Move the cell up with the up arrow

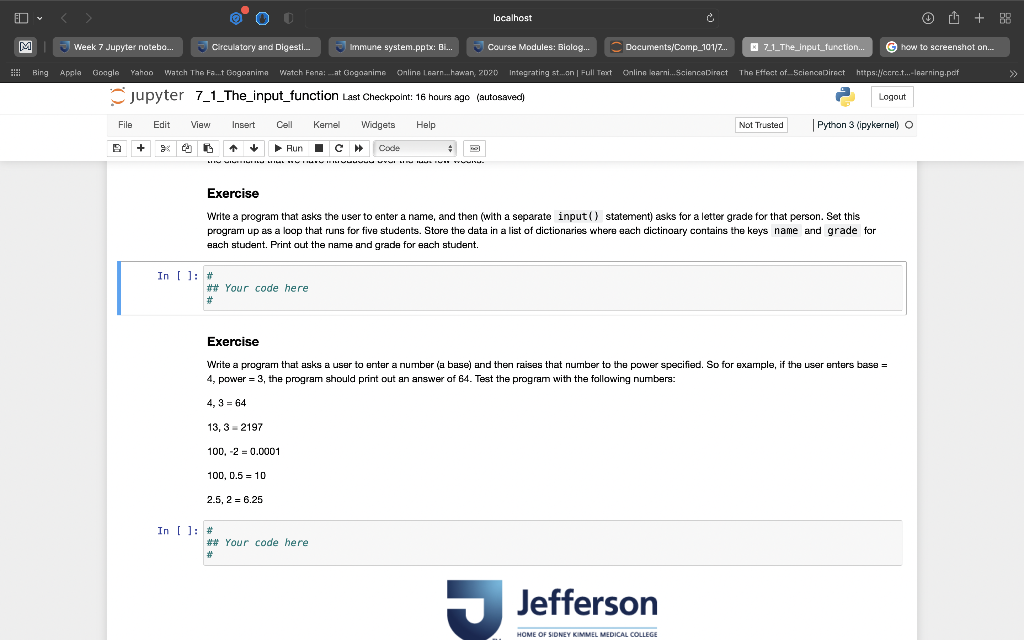(x=231, y=148)
